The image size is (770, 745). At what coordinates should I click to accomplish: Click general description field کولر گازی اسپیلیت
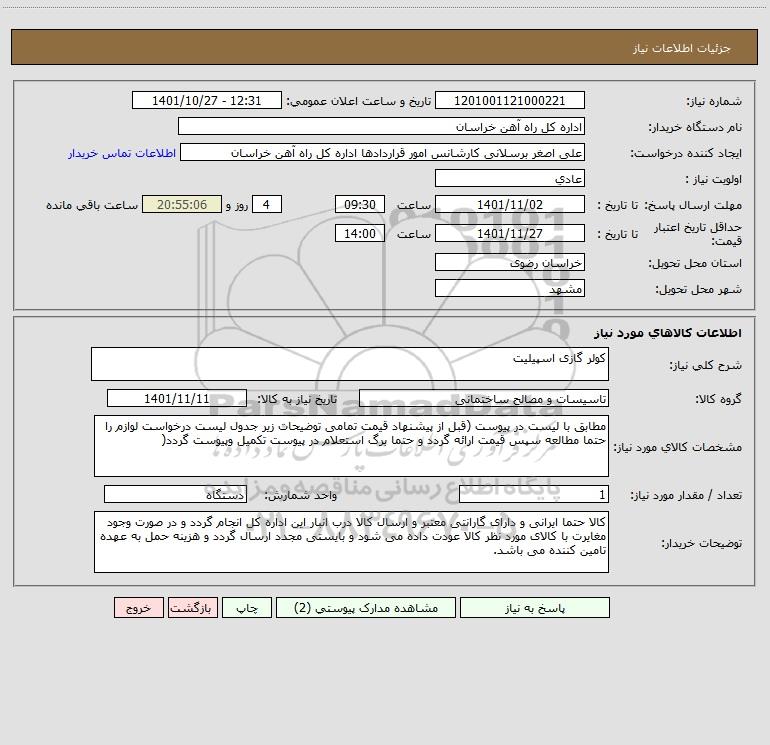[x=350, y=364]
